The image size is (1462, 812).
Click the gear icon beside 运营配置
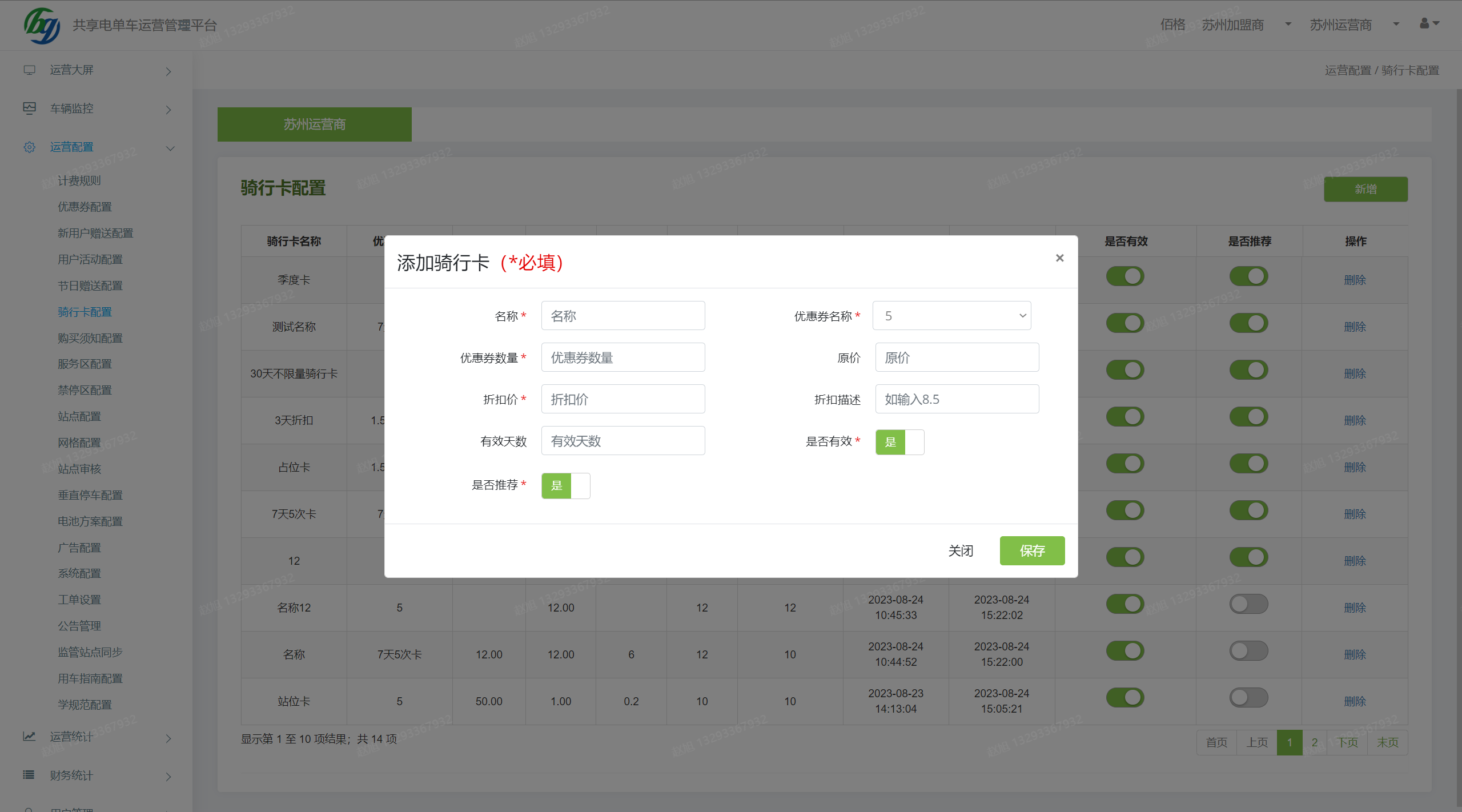(x=29, y=147)
